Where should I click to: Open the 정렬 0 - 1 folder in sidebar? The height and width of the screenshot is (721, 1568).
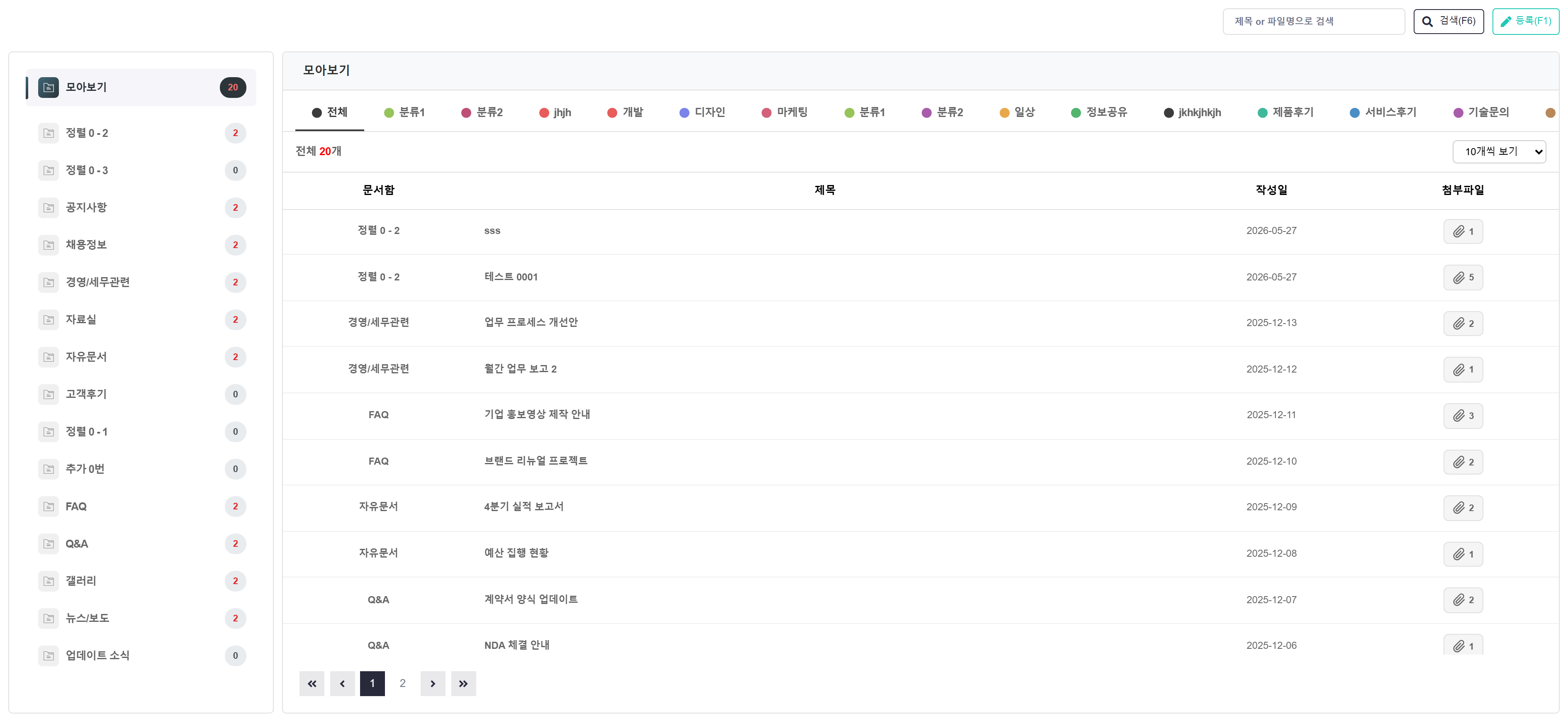coord(141,432)
